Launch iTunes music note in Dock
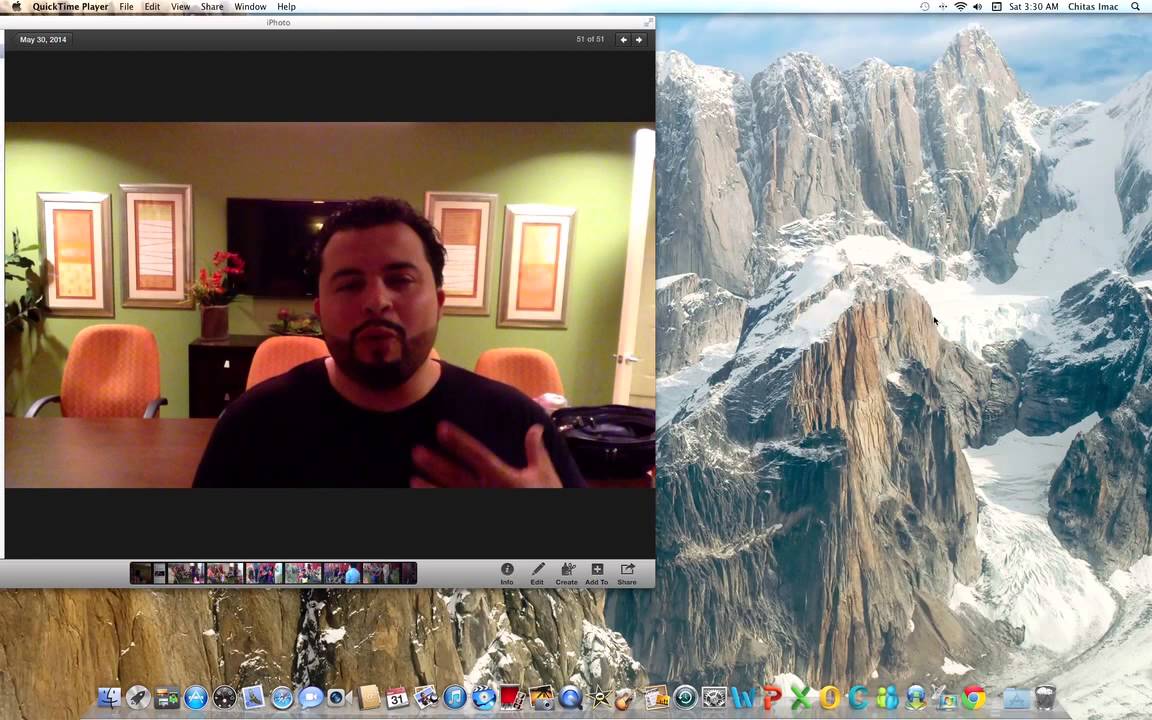The width and height of the screenshot is (1152, 720). 455,696
